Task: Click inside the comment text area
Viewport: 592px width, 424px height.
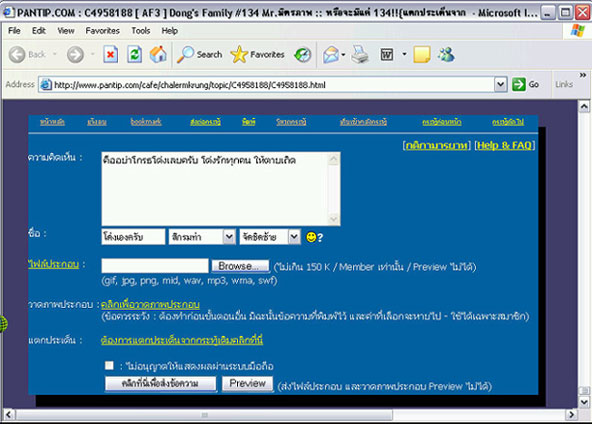Action: pyautogui.click(x=221, y=189)
